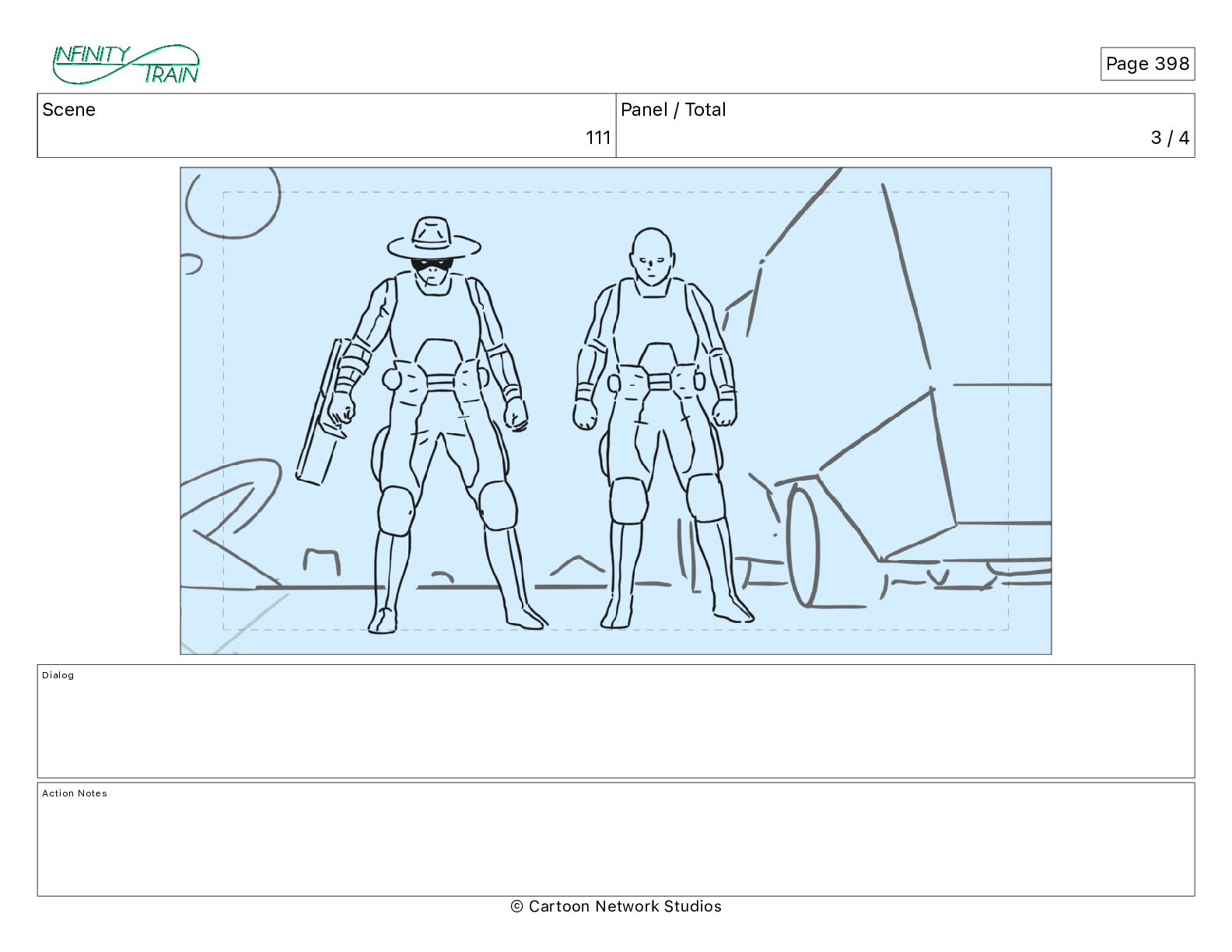The image size is (1232, 952).
Task: Select the panel count 3 / 4
Action: (x=1170, y=138)
